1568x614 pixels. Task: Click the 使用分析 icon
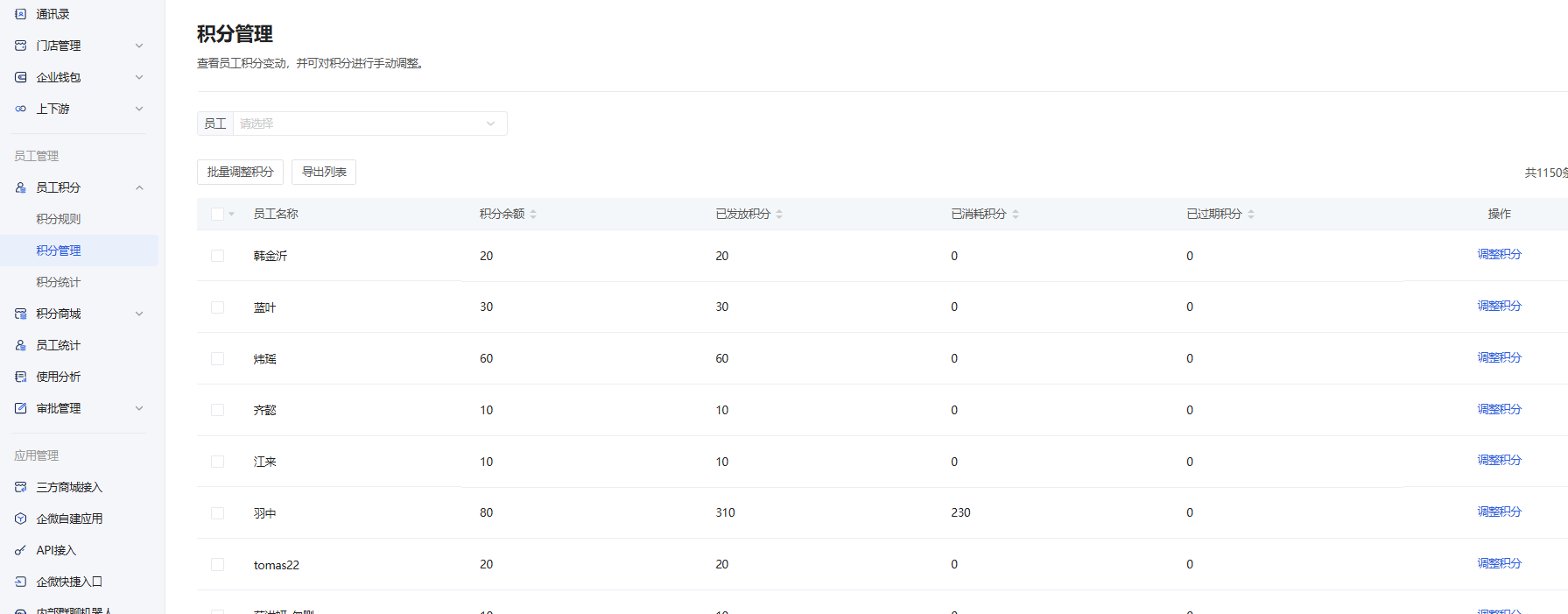21,377
